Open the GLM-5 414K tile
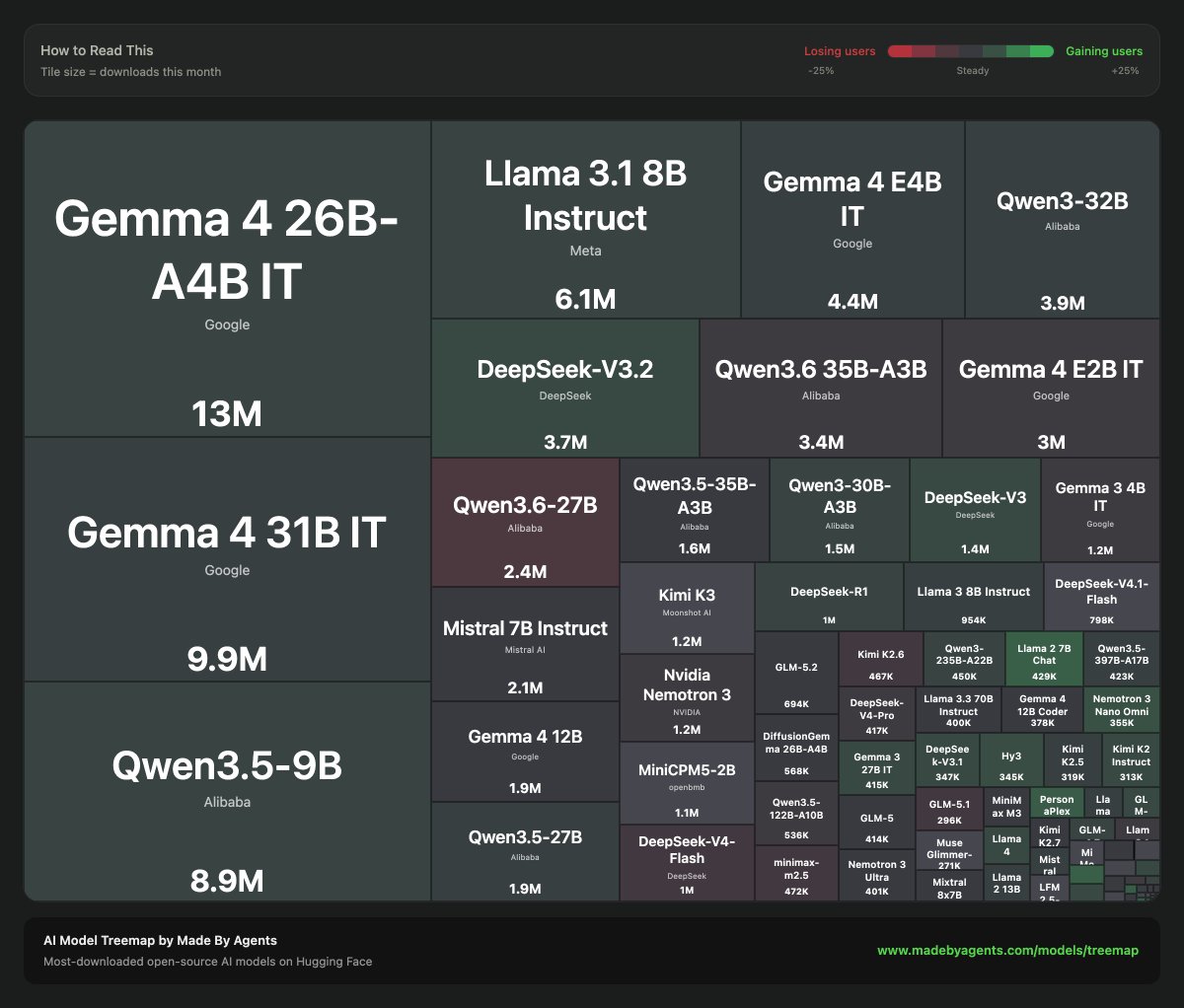Screen dimensions: 1184x1008 click(x=876, y=823)
